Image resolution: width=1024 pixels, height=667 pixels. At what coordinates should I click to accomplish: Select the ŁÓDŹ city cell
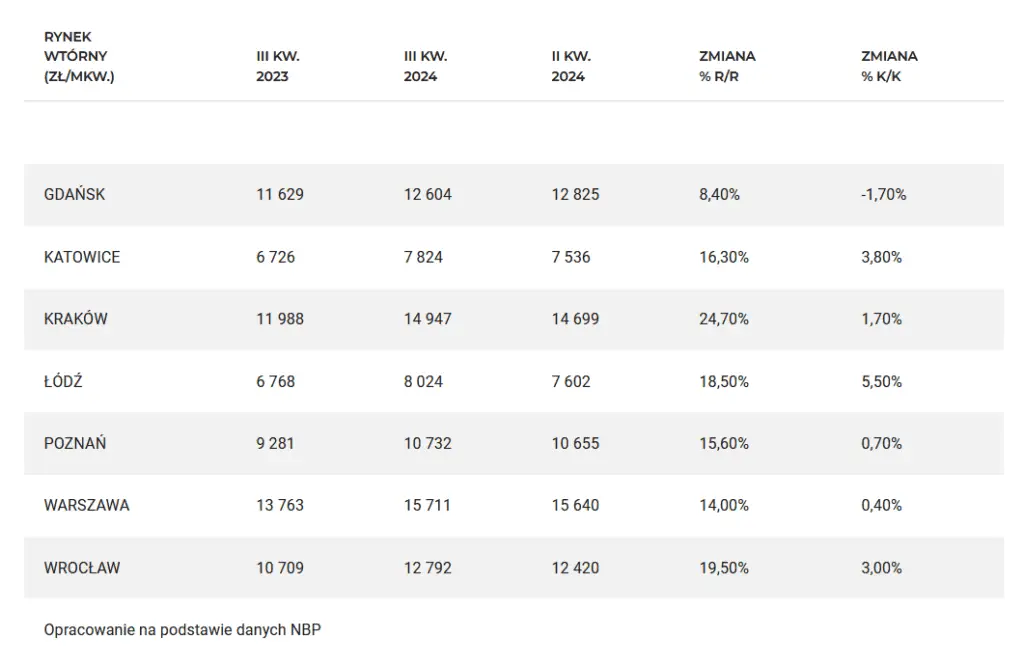click(x=63, y=381)
